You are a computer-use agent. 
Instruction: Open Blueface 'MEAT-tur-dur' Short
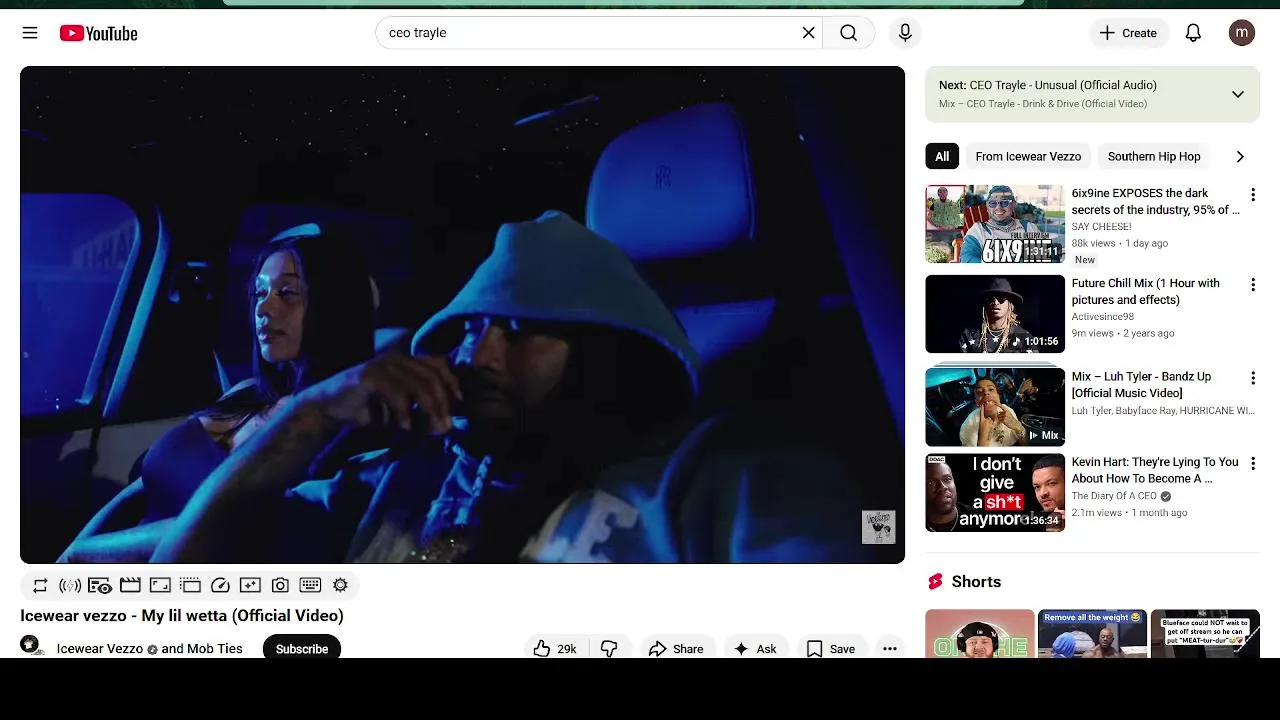pos(1205,633)
